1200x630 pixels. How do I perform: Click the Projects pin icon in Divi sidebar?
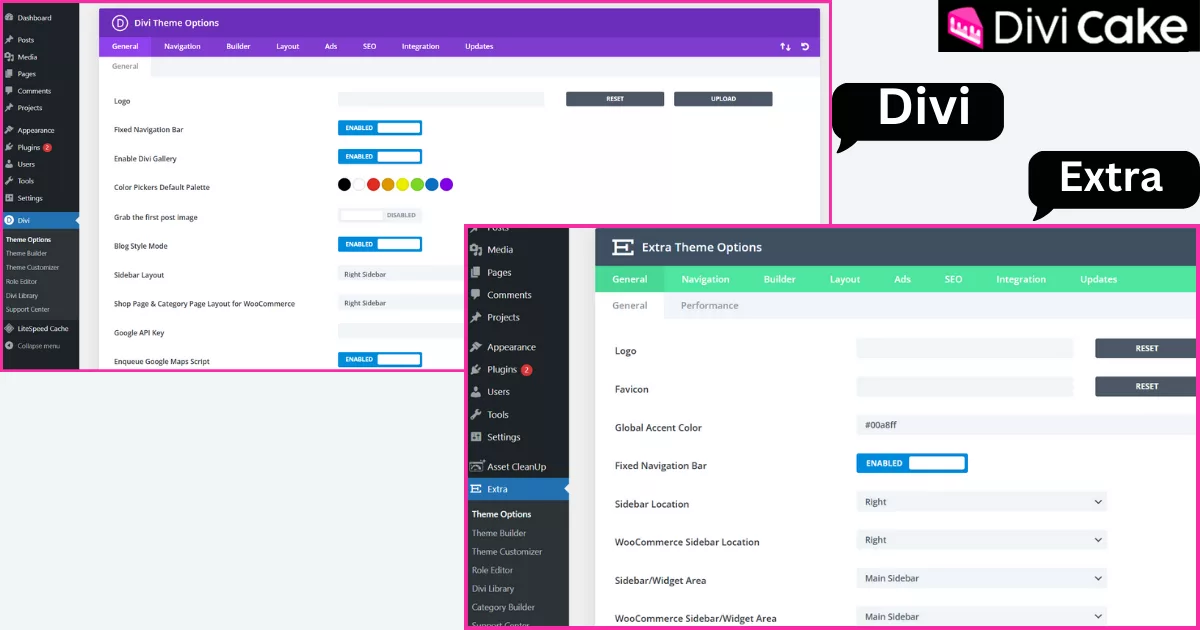point(9,108)
